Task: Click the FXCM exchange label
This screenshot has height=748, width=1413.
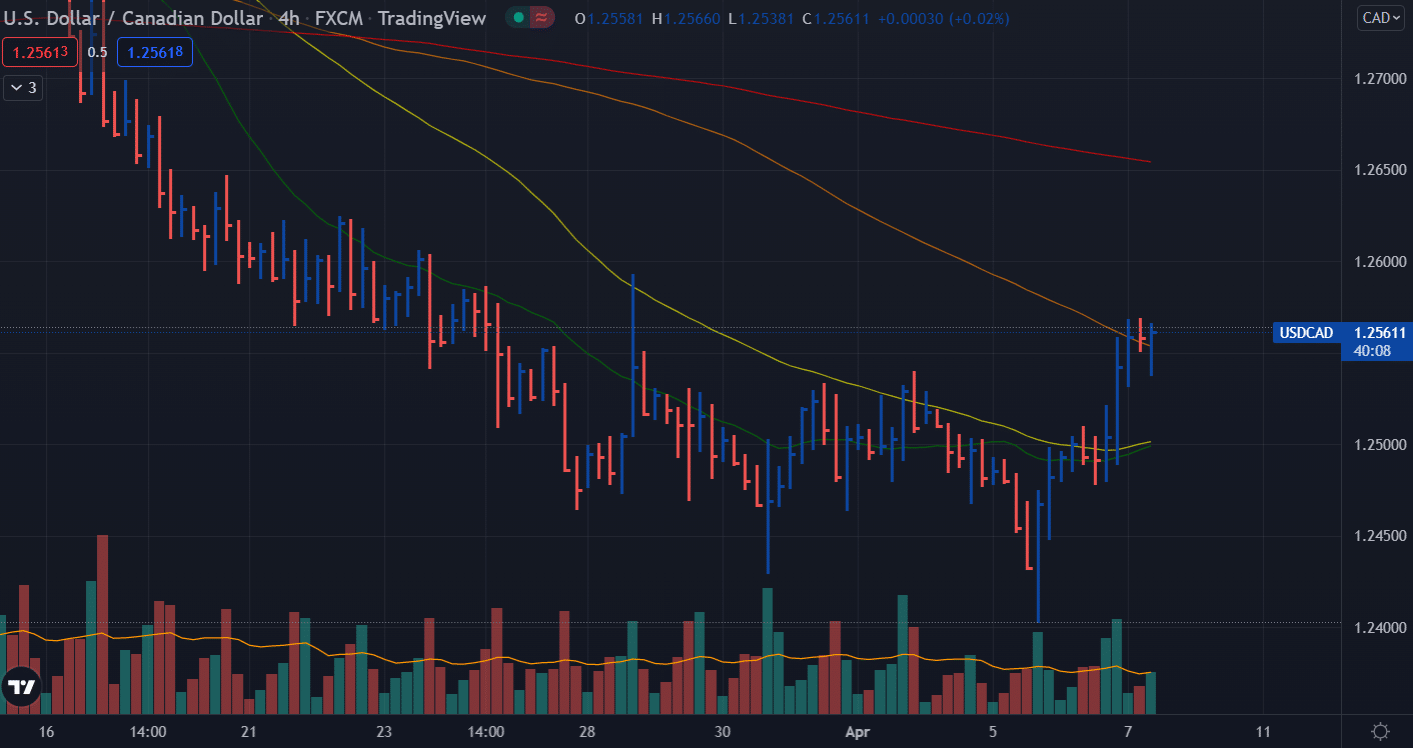Action: click(340, 18)
